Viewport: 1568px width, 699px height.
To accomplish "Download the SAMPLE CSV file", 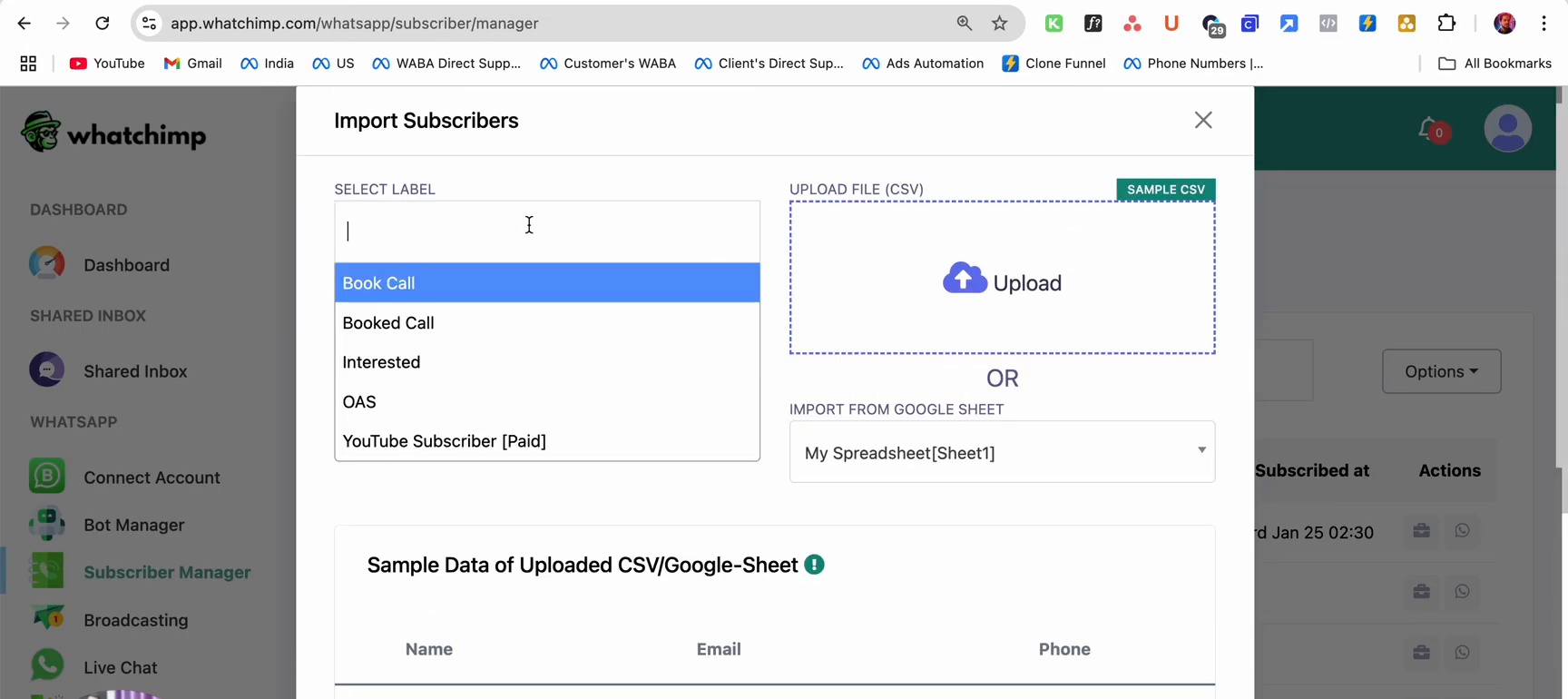I will [x=1165, y=190].
